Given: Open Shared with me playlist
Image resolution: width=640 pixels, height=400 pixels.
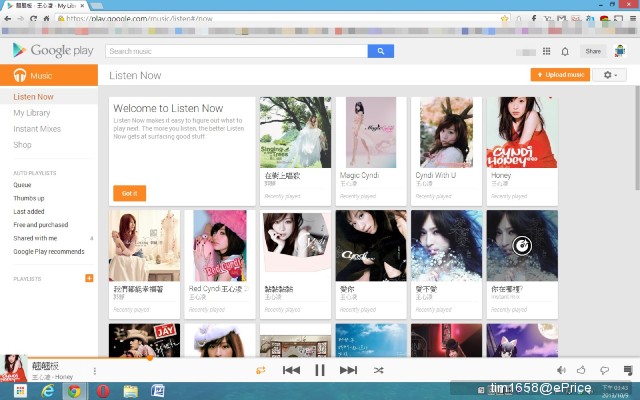Looking at the screenshot, I should (x=35, y=238).
